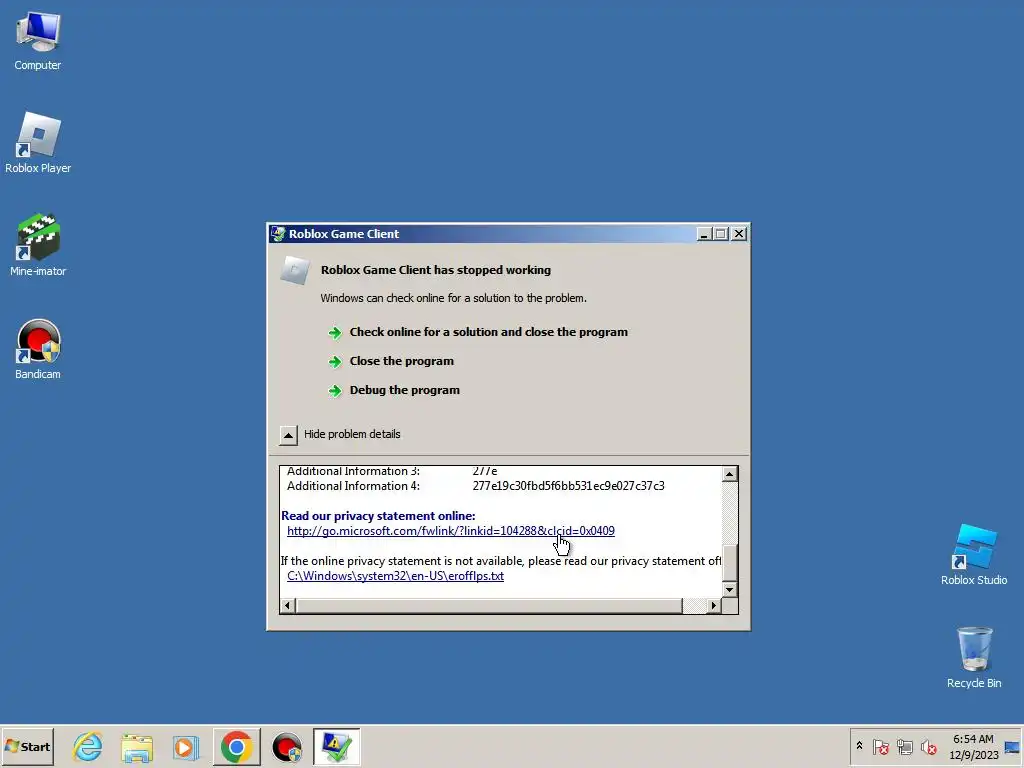Close the Roblox Game Client dialog

739,234
